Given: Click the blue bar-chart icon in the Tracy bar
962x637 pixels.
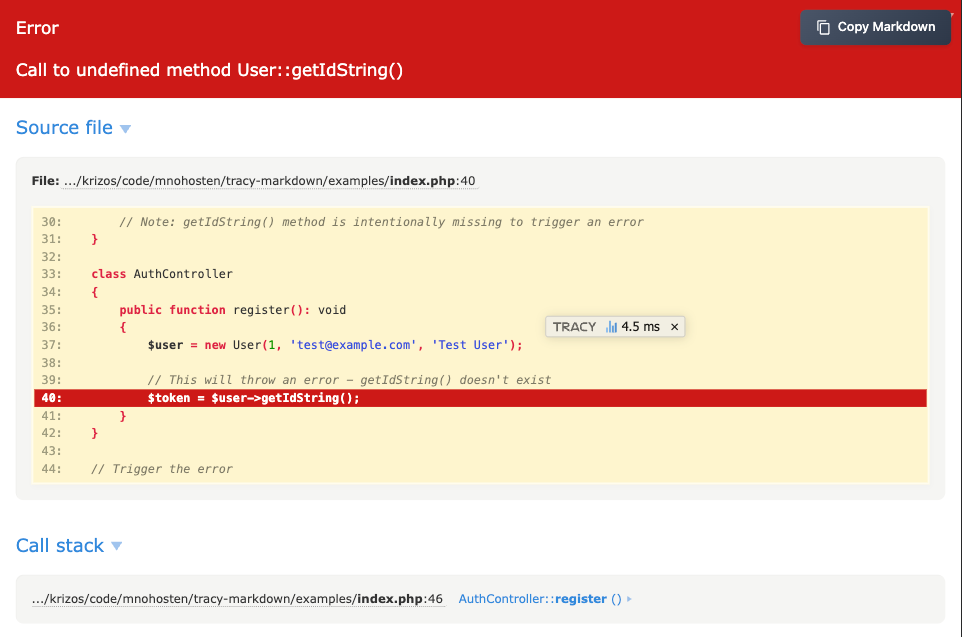Looking at the screenshot, I should (x=614, y=326).
